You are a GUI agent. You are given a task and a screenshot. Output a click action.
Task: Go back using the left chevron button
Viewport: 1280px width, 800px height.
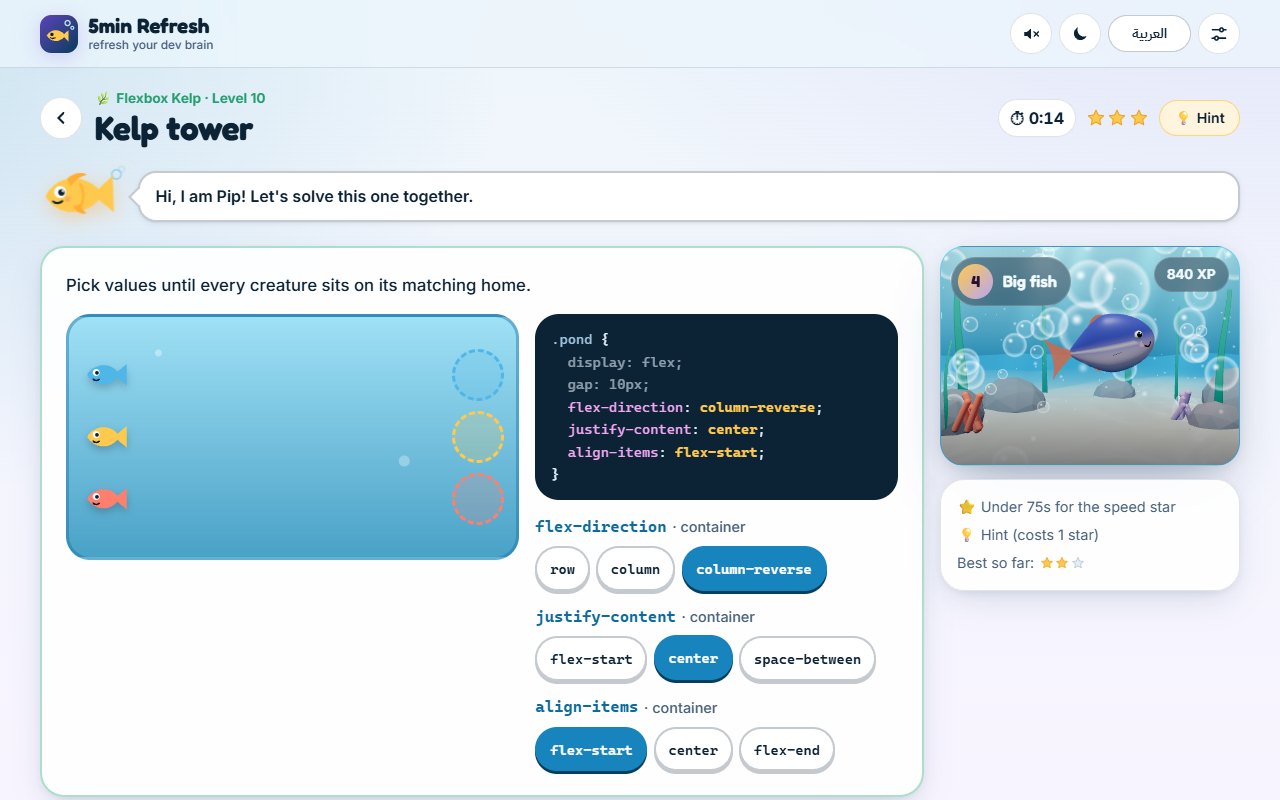pyautogui.click(x=61, y=118)
